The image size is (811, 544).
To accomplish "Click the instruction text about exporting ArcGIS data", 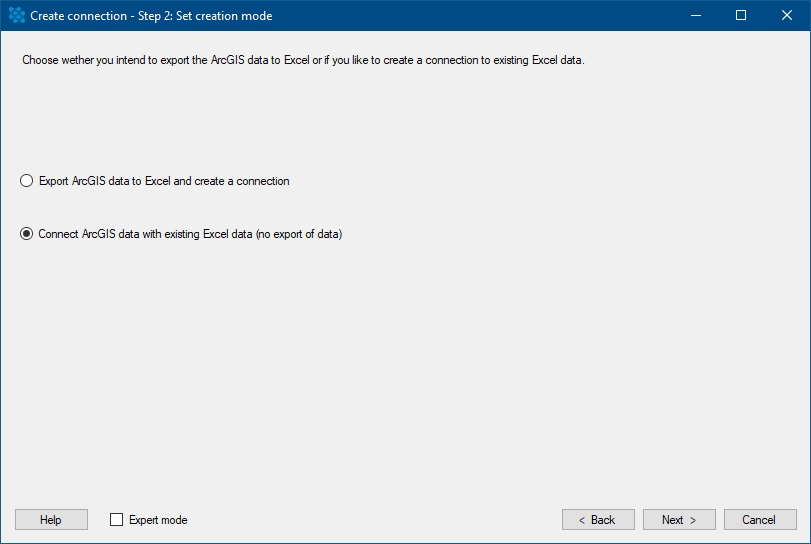I will [x=303, y=60].
